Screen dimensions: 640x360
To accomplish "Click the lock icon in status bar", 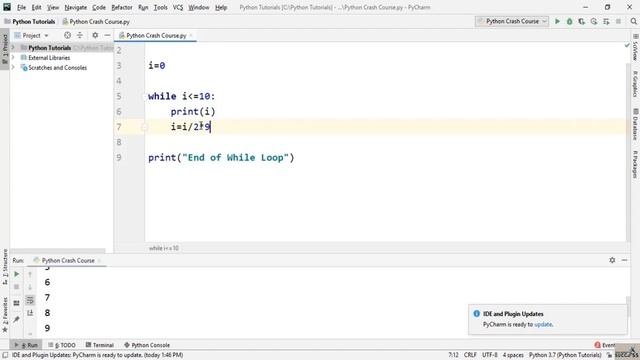I will (x=609, y=355).
